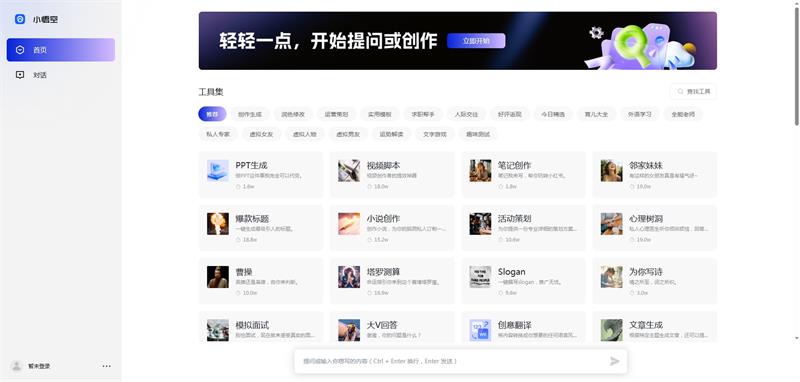Image resolution: width=800 pixels, height=382 pixels.
Task: Open the 文章生成 tool icon
Action: 611,330
